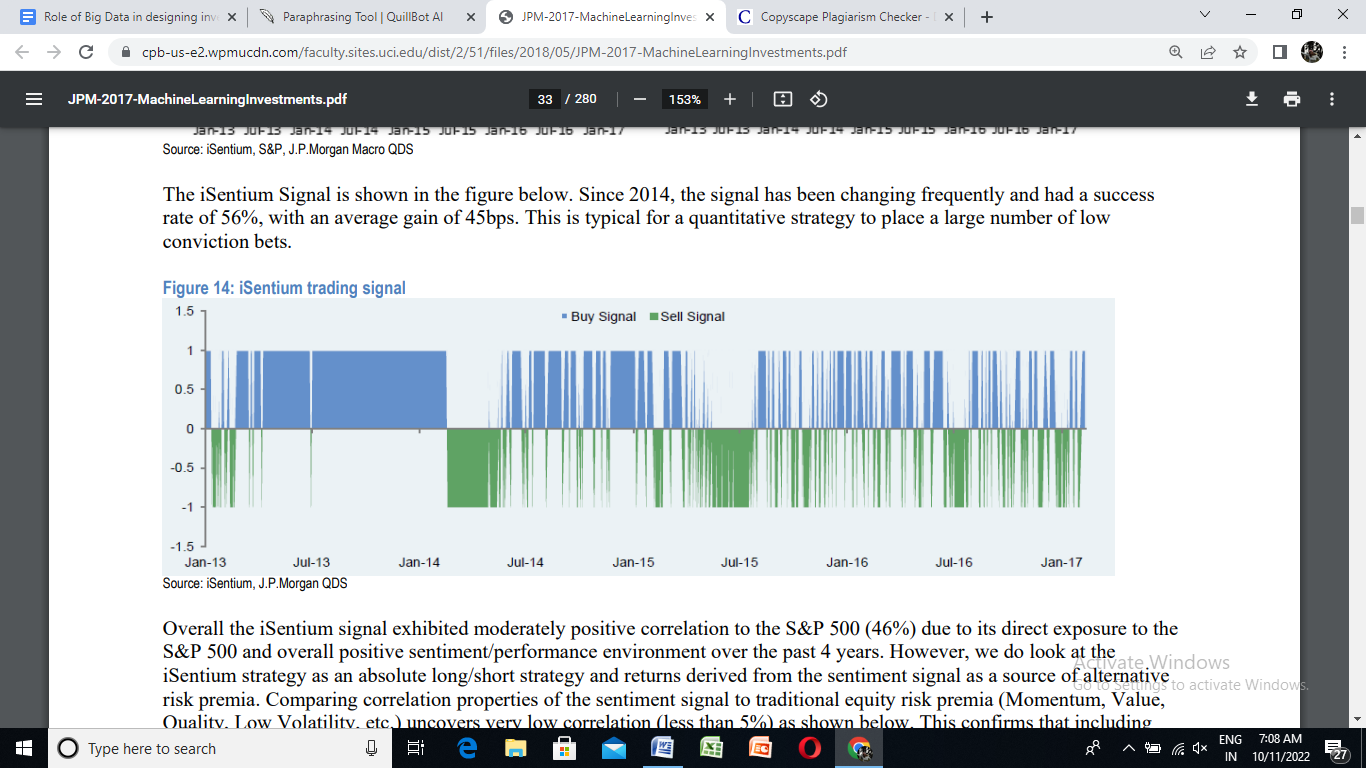
Task: Open File Explorer from the taskbar
Action: click(x=516, y=748)
